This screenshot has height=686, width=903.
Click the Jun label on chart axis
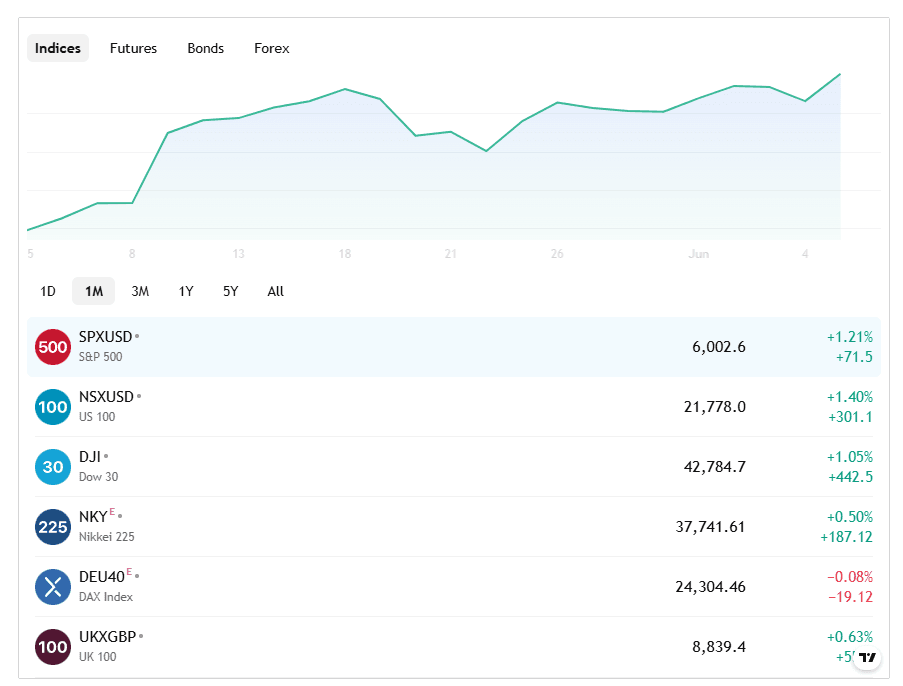pyautogui.click(x=699, y=253)
